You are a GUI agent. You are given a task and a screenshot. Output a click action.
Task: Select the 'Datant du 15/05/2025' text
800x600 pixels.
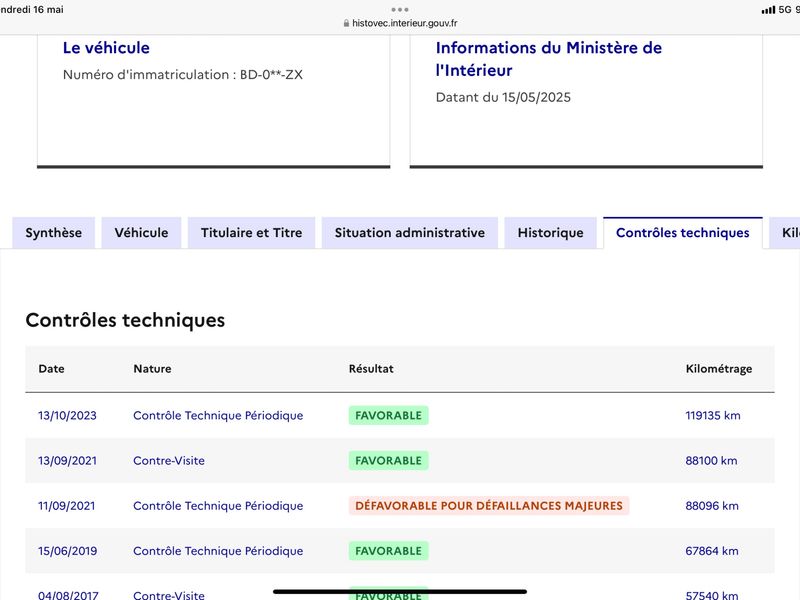[503, 97]
